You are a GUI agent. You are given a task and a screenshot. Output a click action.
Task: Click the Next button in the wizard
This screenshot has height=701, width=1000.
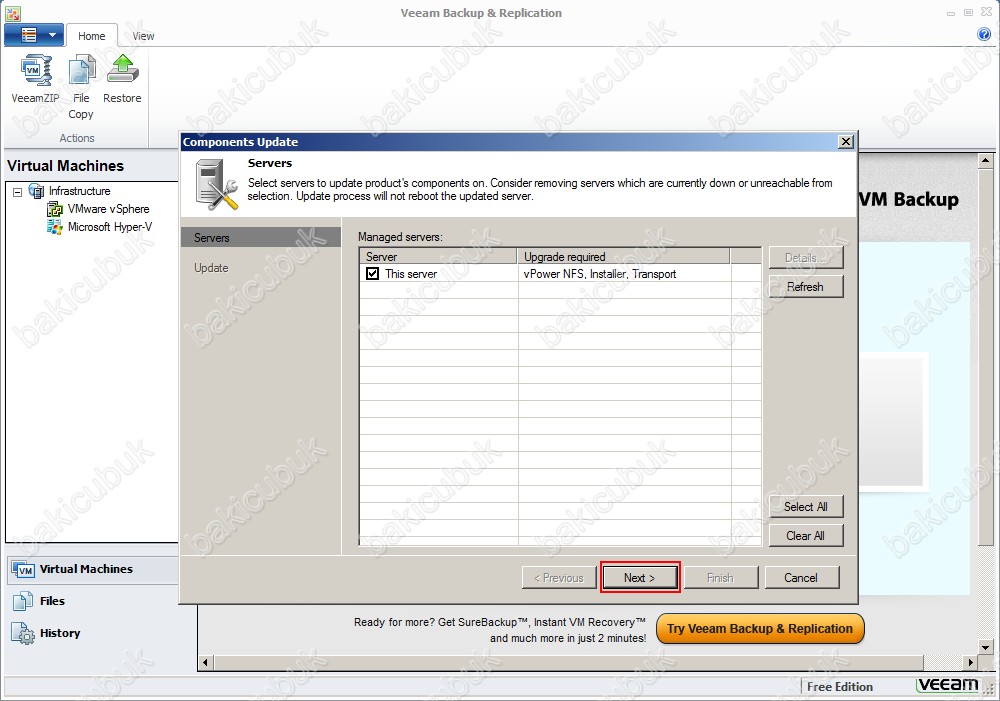coord(640,577)
